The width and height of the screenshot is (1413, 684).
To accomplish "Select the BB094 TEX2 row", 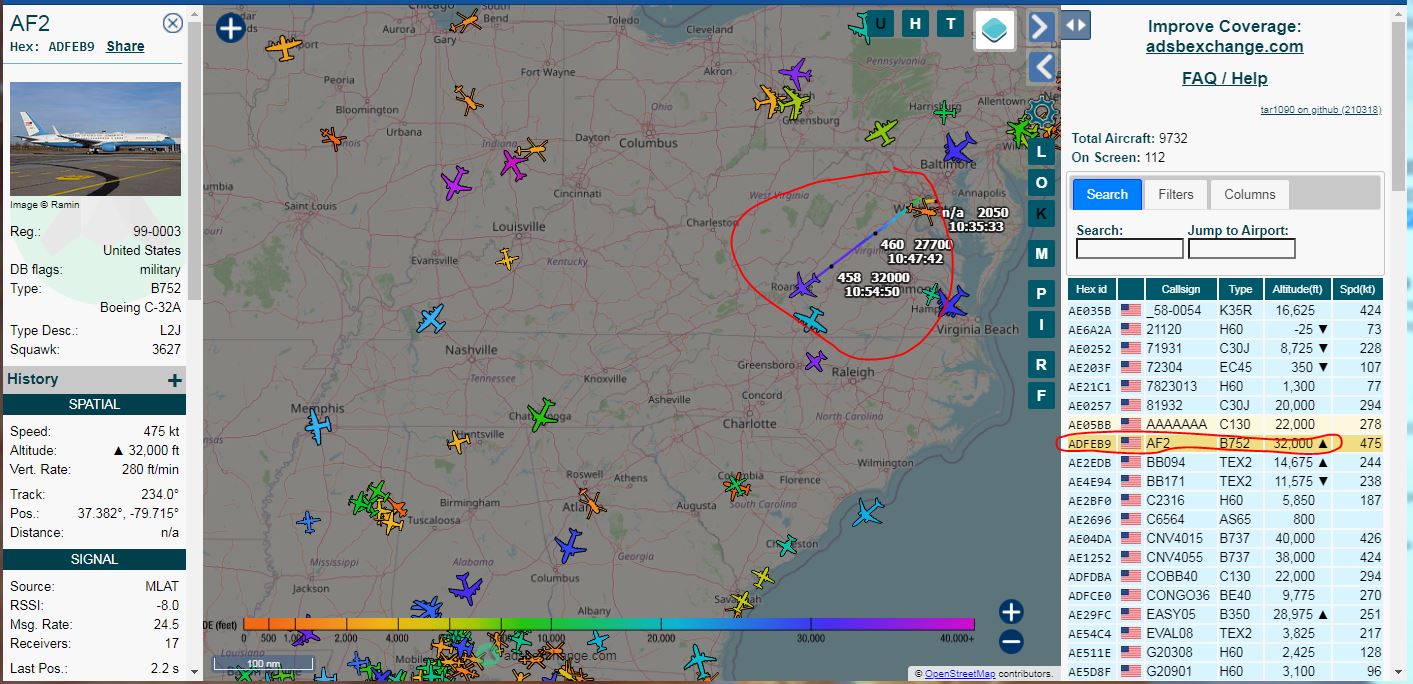I will click(x=1226, y=462).
